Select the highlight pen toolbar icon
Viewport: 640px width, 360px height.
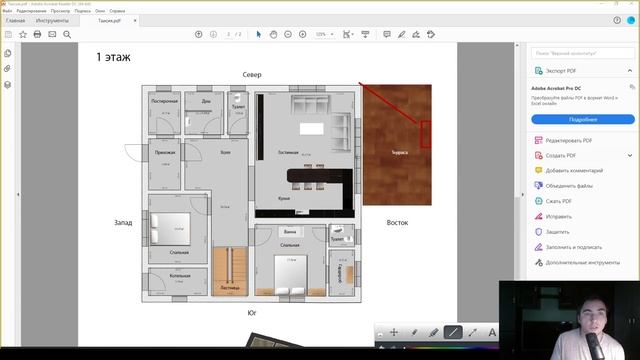(402, 35)
